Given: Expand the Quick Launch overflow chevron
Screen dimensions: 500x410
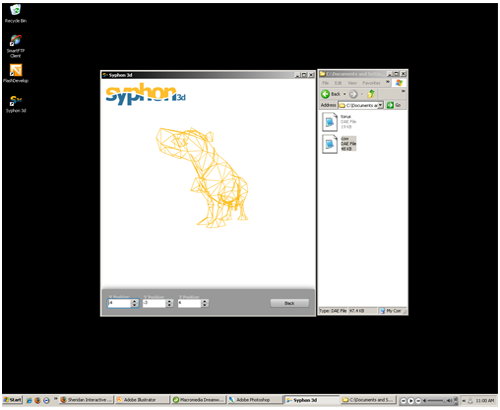Looking at the screenshot, I should coord(55,398).
